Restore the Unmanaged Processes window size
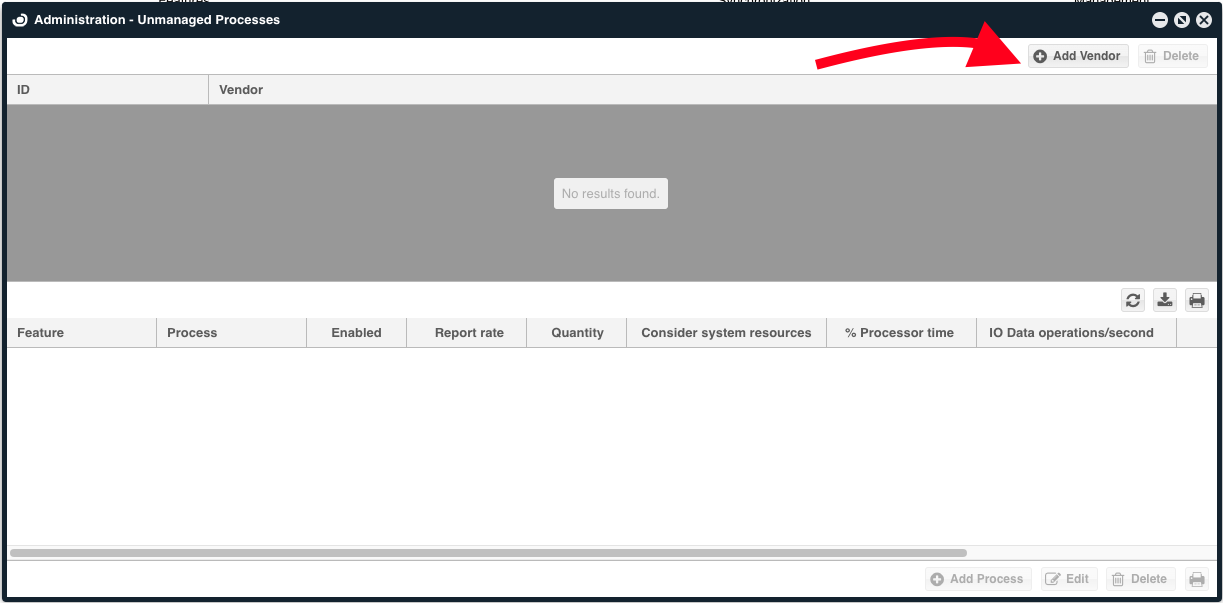The width and height of the screenshot is (1223, 603). (1182, 20)
